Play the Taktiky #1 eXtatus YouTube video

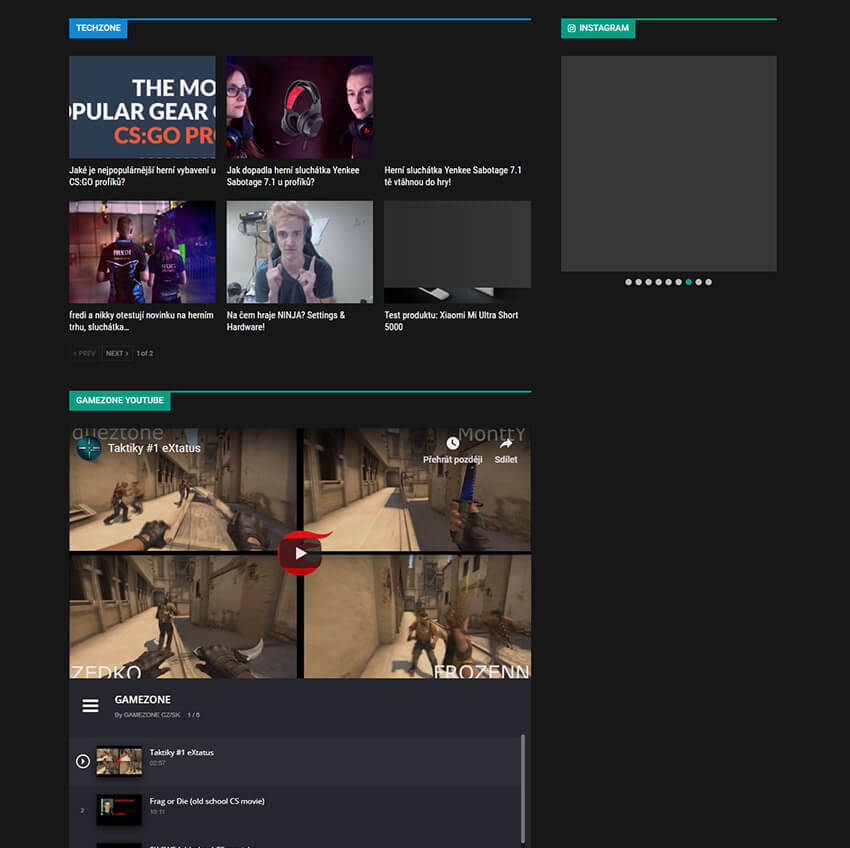(300, 553)
